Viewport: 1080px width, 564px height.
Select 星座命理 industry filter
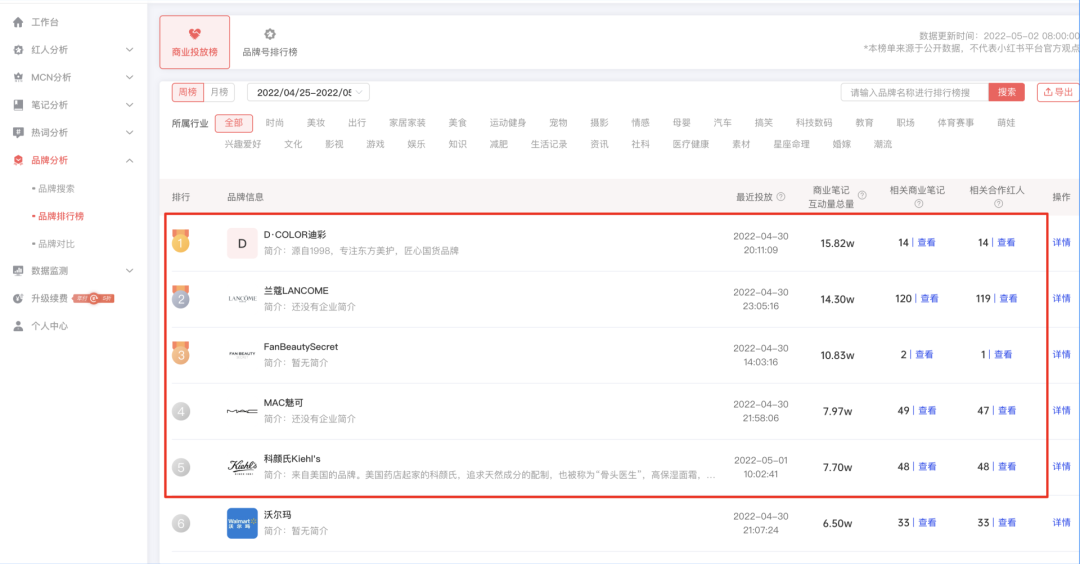point(791,144)
